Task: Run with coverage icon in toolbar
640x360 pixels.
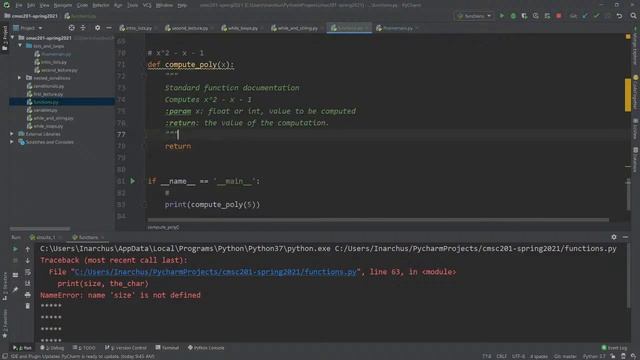Action: coord(524,16)
